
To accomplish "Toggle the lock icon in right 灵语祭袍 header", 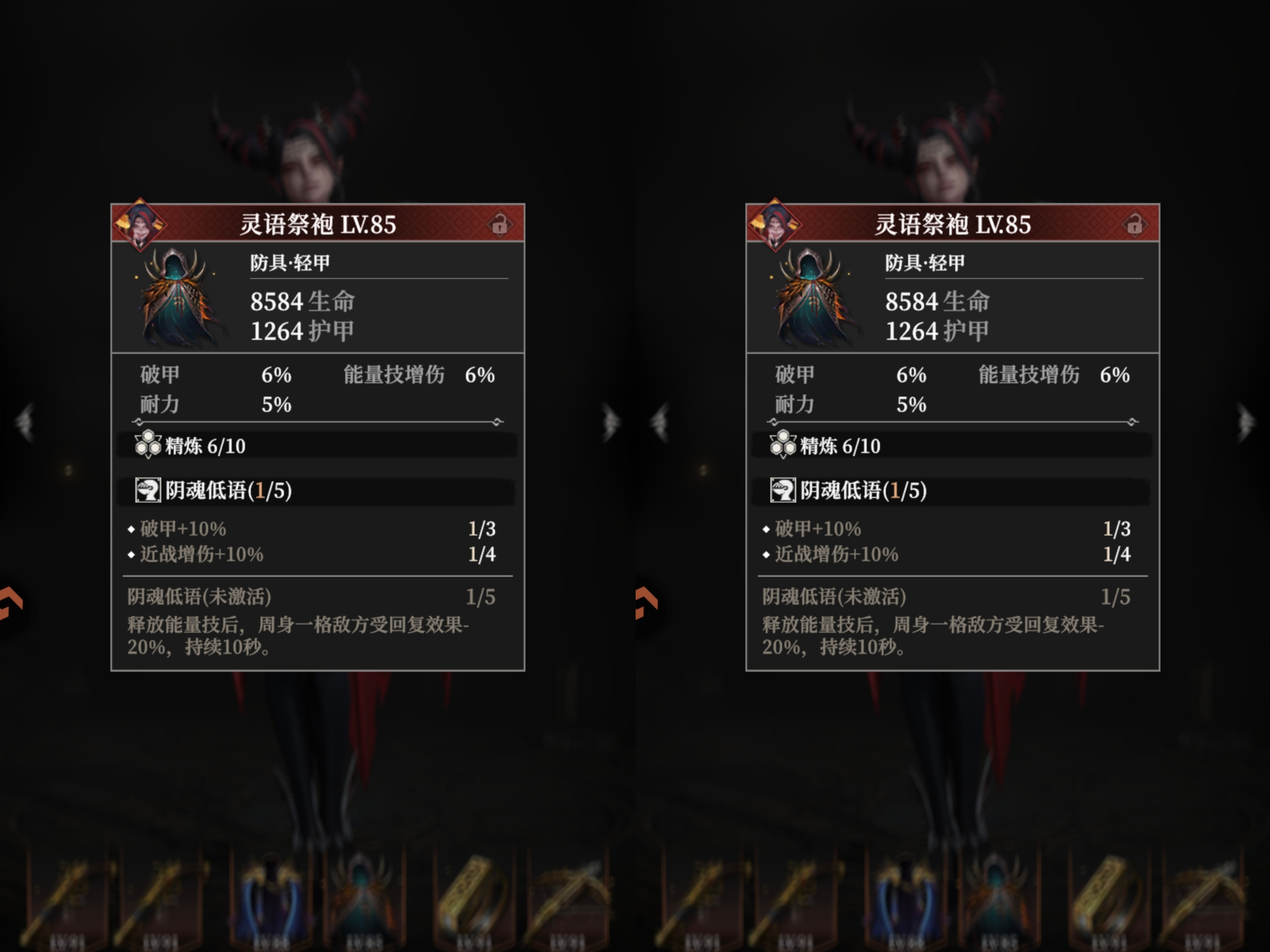I will [x=1134, y=224].
